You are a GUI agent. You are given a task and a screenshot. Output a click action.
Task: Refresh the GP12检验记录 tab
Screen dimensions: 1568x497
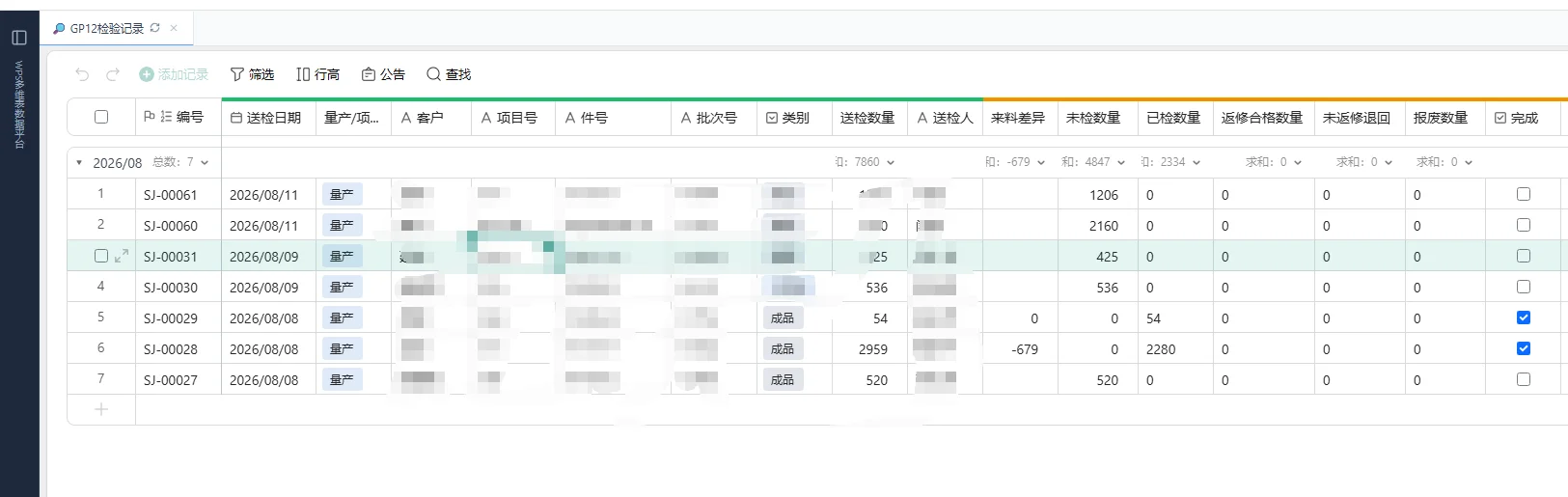[154, 28]
